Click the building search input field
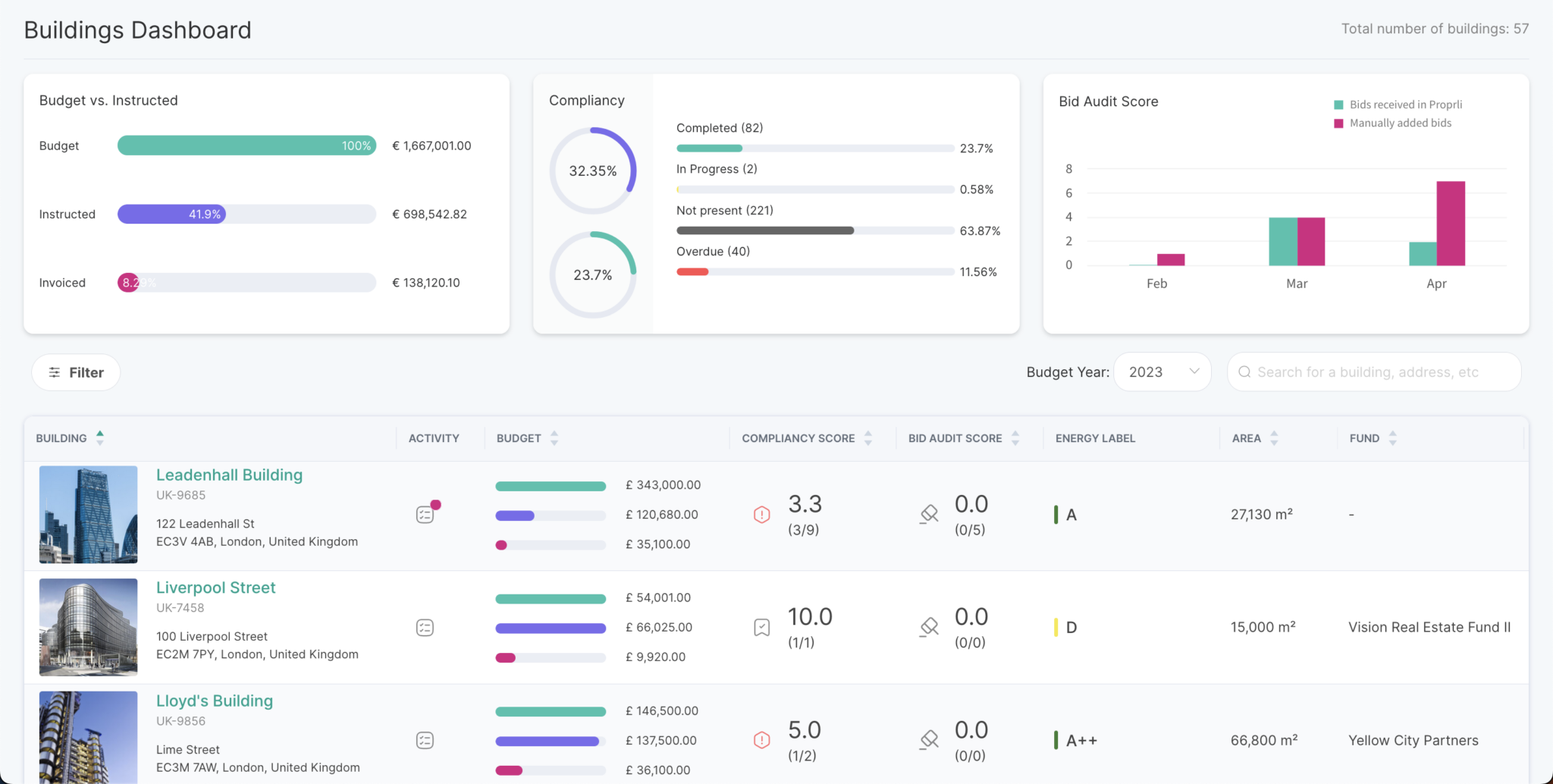The image size is (1553, 784). (x=1374, y=372)
